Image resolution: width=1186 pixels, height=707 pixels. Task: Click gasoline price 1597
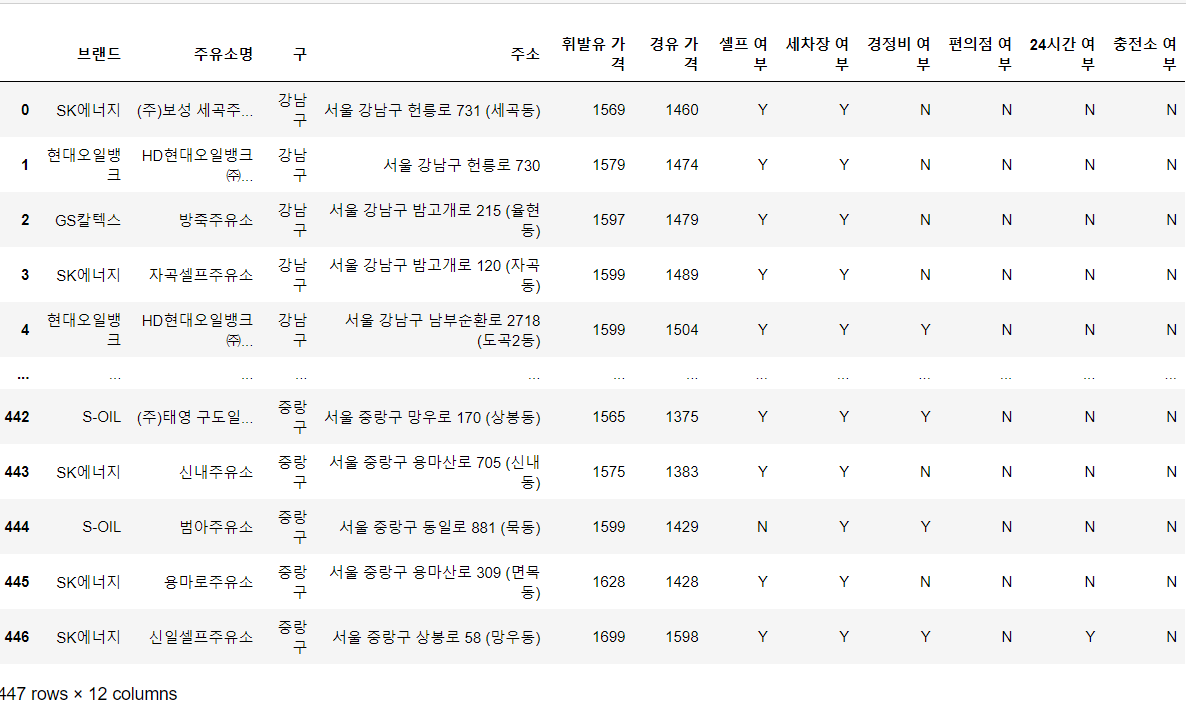click(609, 220)
